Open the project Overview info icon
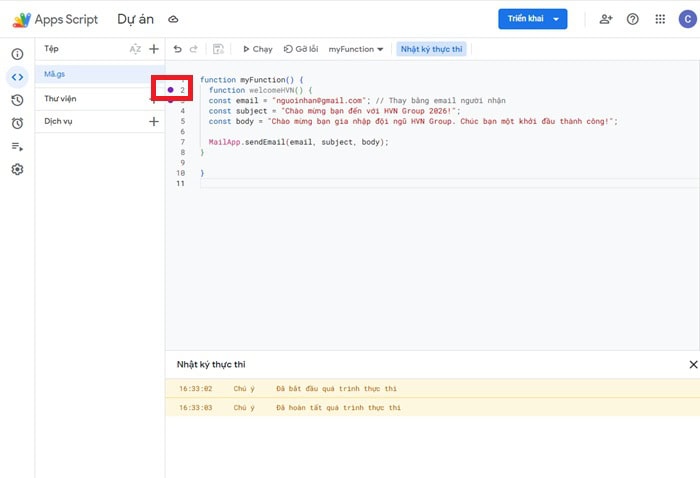Viewport: 700px width, 478px height. pyautogui.click(x=17, y=54)
